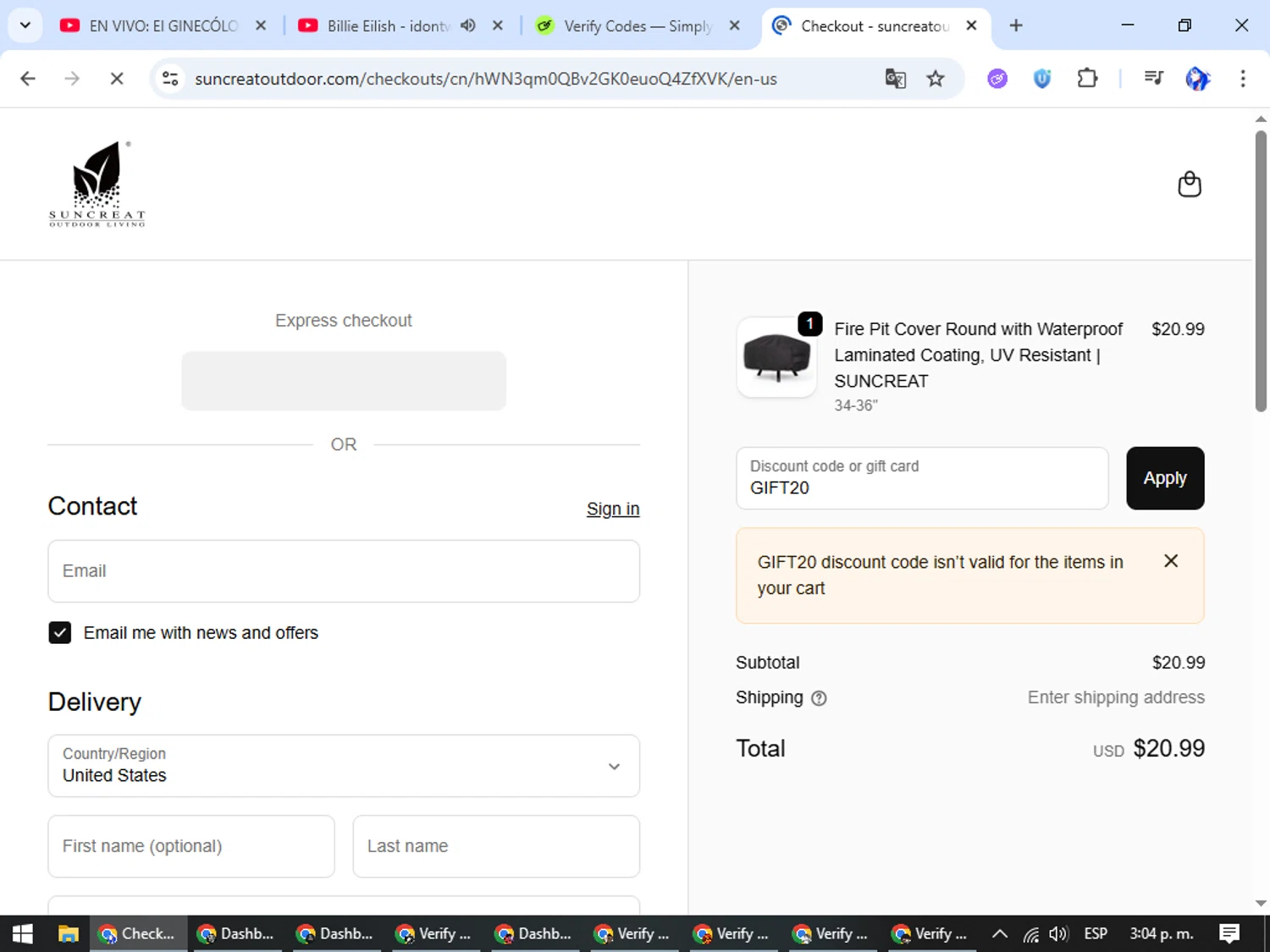1270x952 pixels.
Task: Focus the Last name field
Action: 496,846
